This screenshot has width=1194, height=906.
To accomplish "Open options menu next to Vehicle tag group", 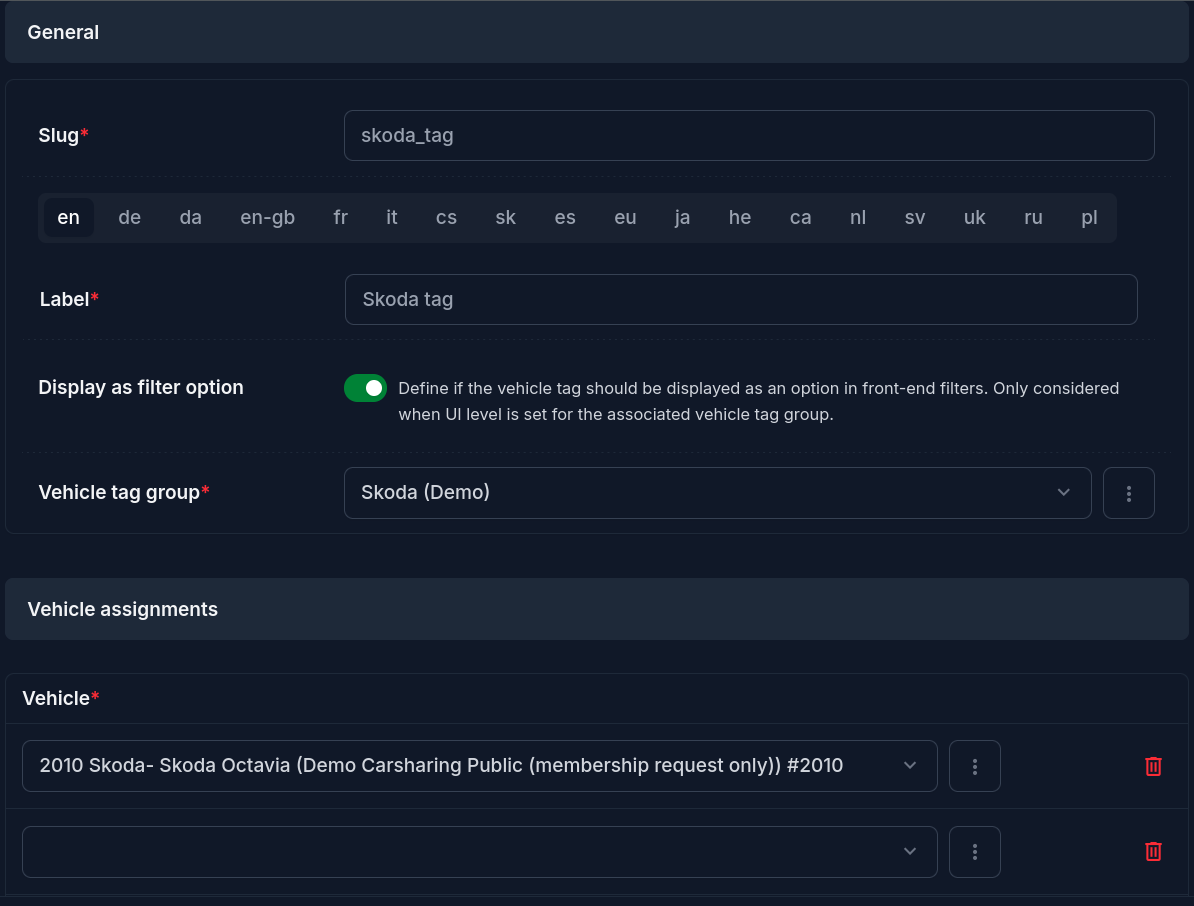I will (x=1129, y=493).
